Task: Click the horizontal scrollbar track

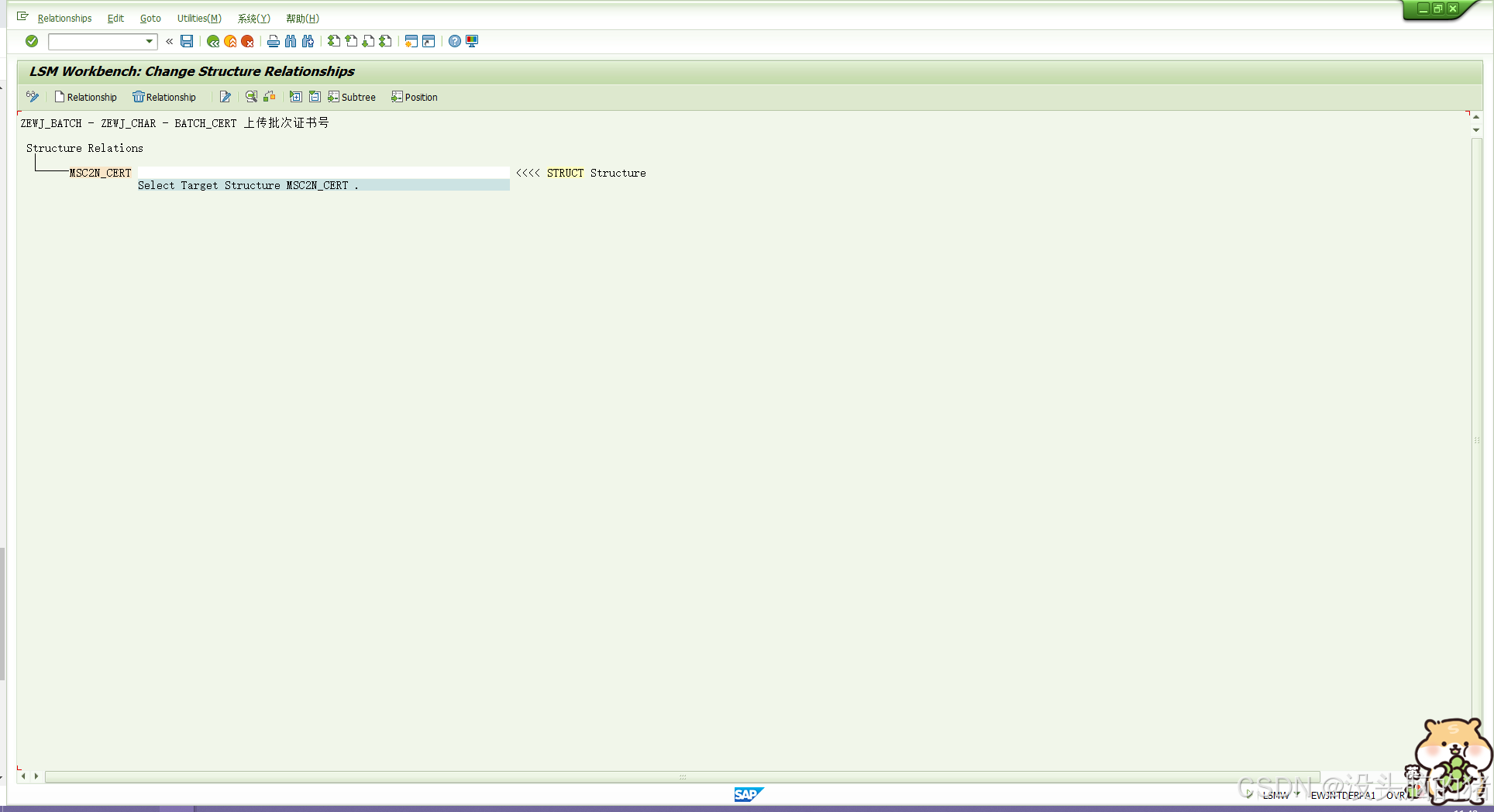Action: (682, 776)
